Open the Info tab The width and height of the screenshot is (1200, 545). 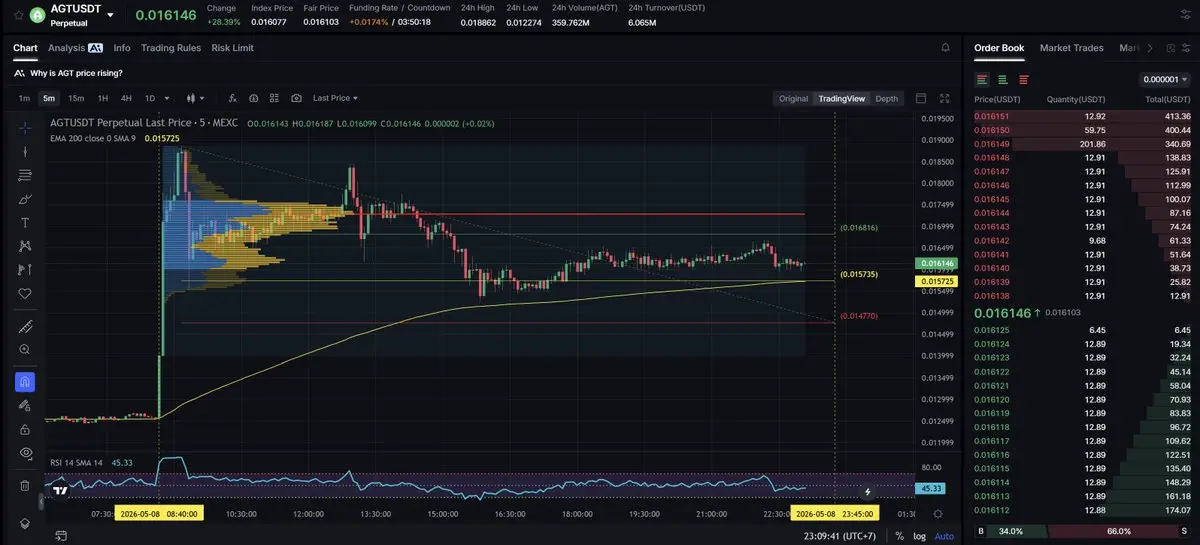tap(122, 47)
